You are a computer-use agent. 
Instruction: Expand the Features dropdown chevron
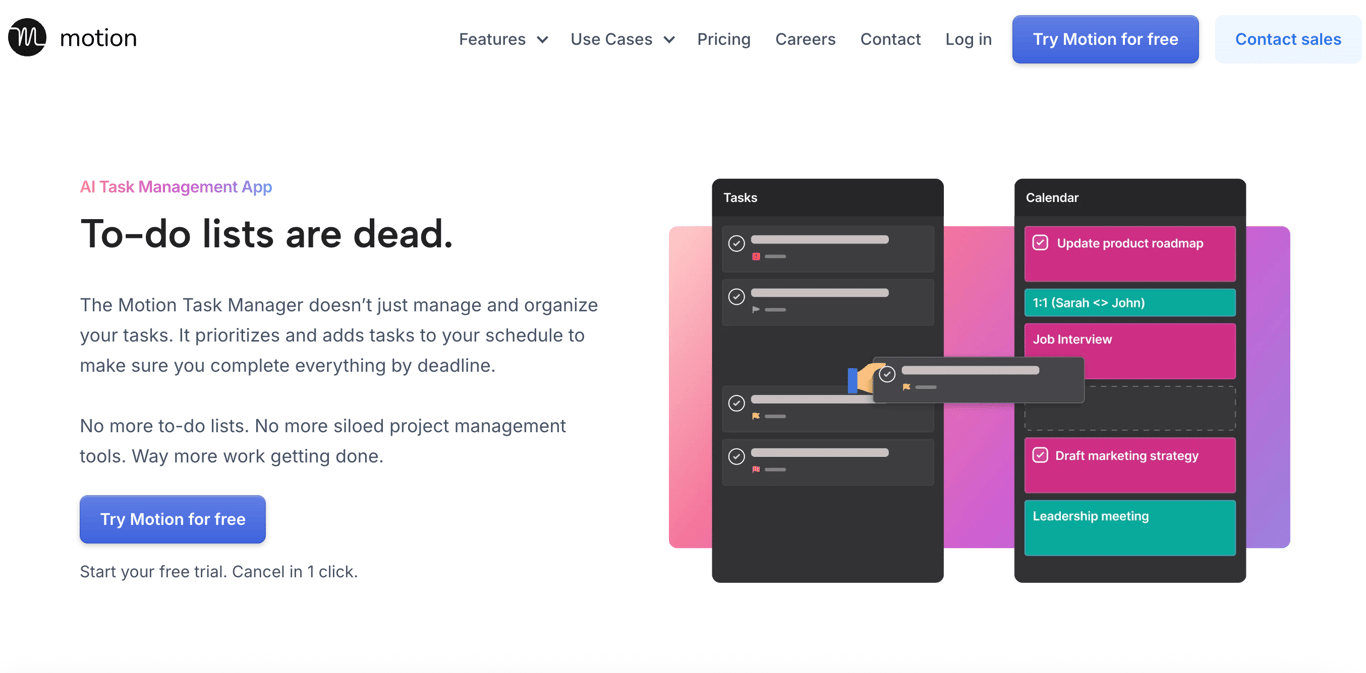coord(542,40)
